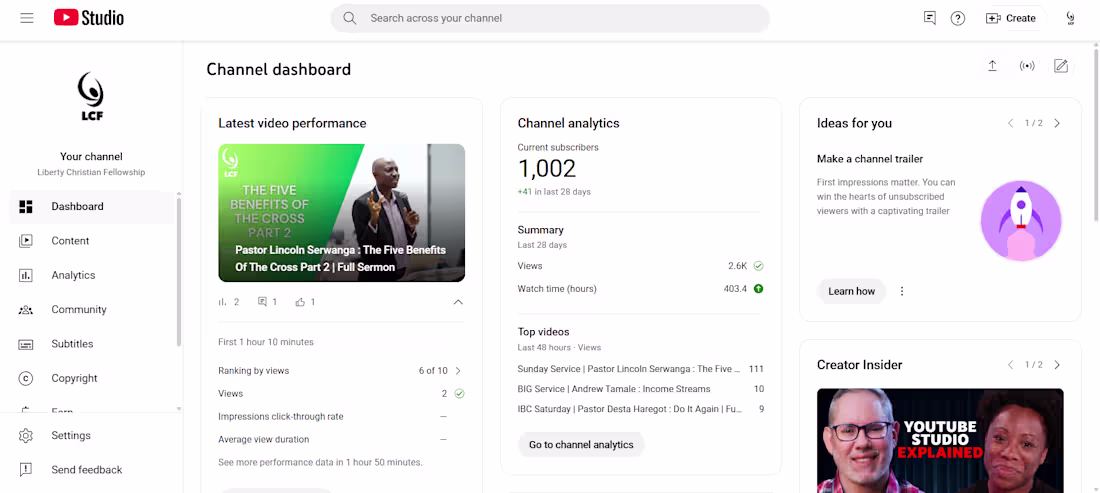Expand the Ranking by views arrow
This screenshot has width=1100, height=493.
tap(458, 371)
